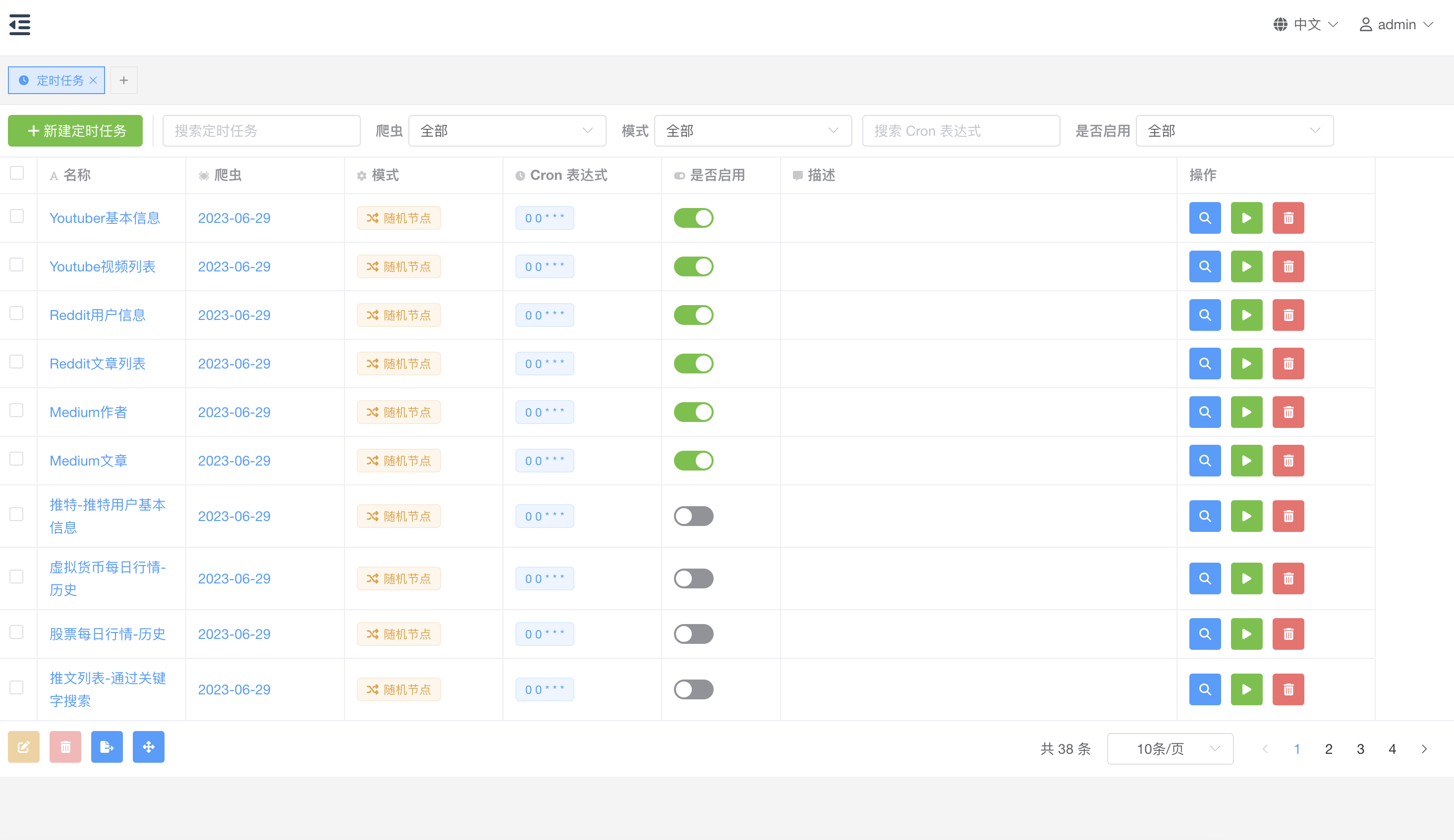Click the 名称 column header

click(77, 175)
